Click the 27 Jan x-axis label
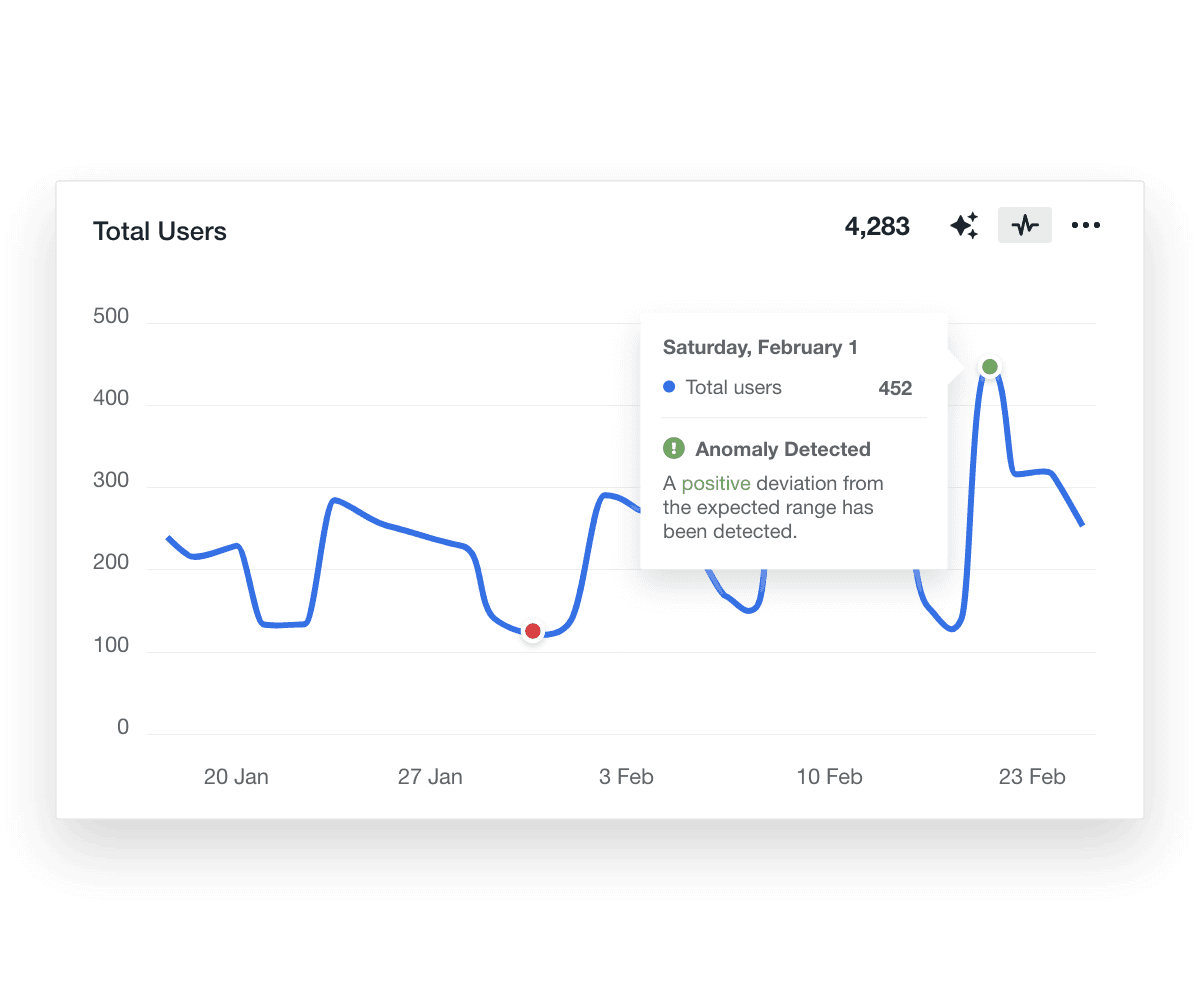The height and width of the screenshot is (1000, 1200). (x=430, y=777)
